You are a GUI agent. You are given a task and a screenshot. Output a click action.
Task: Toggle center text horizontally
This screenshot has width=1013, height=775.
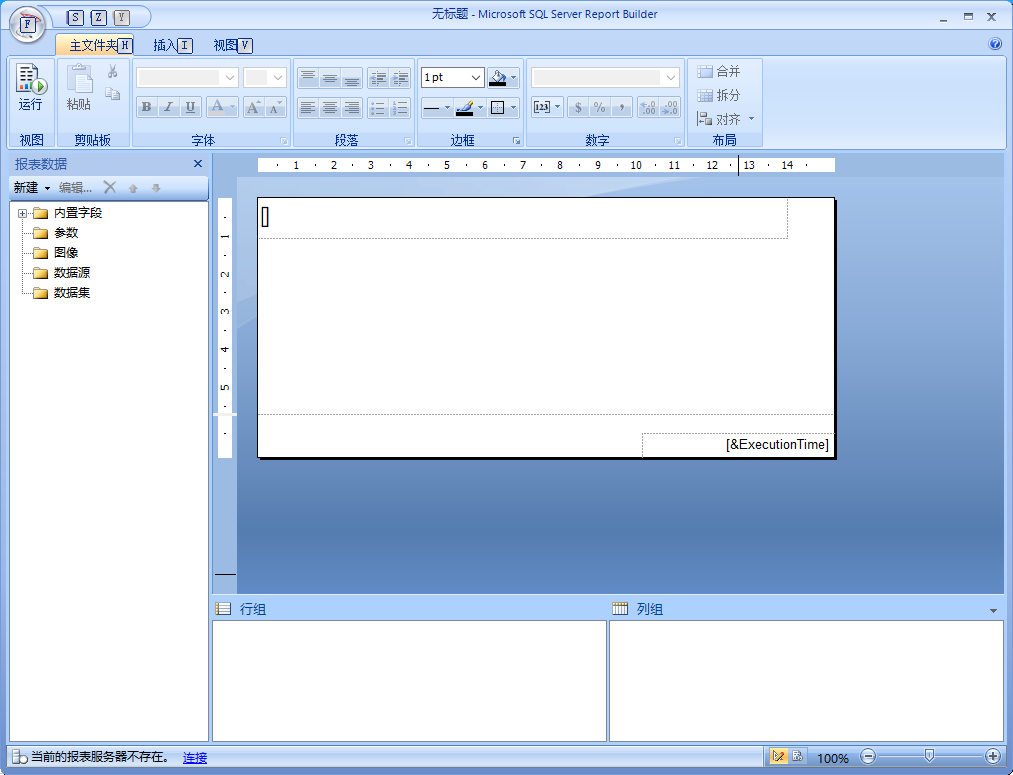pos(330,107)
